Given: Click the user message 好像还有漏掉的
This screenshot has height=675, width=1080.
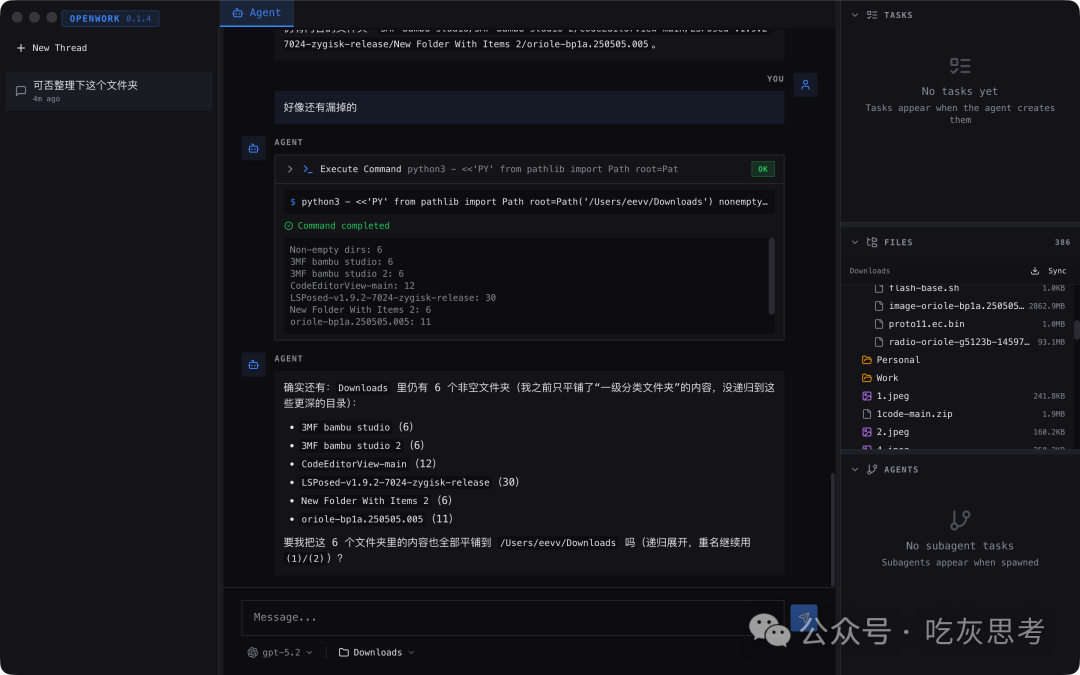Looking at the screenshot, I should (529, 107).
